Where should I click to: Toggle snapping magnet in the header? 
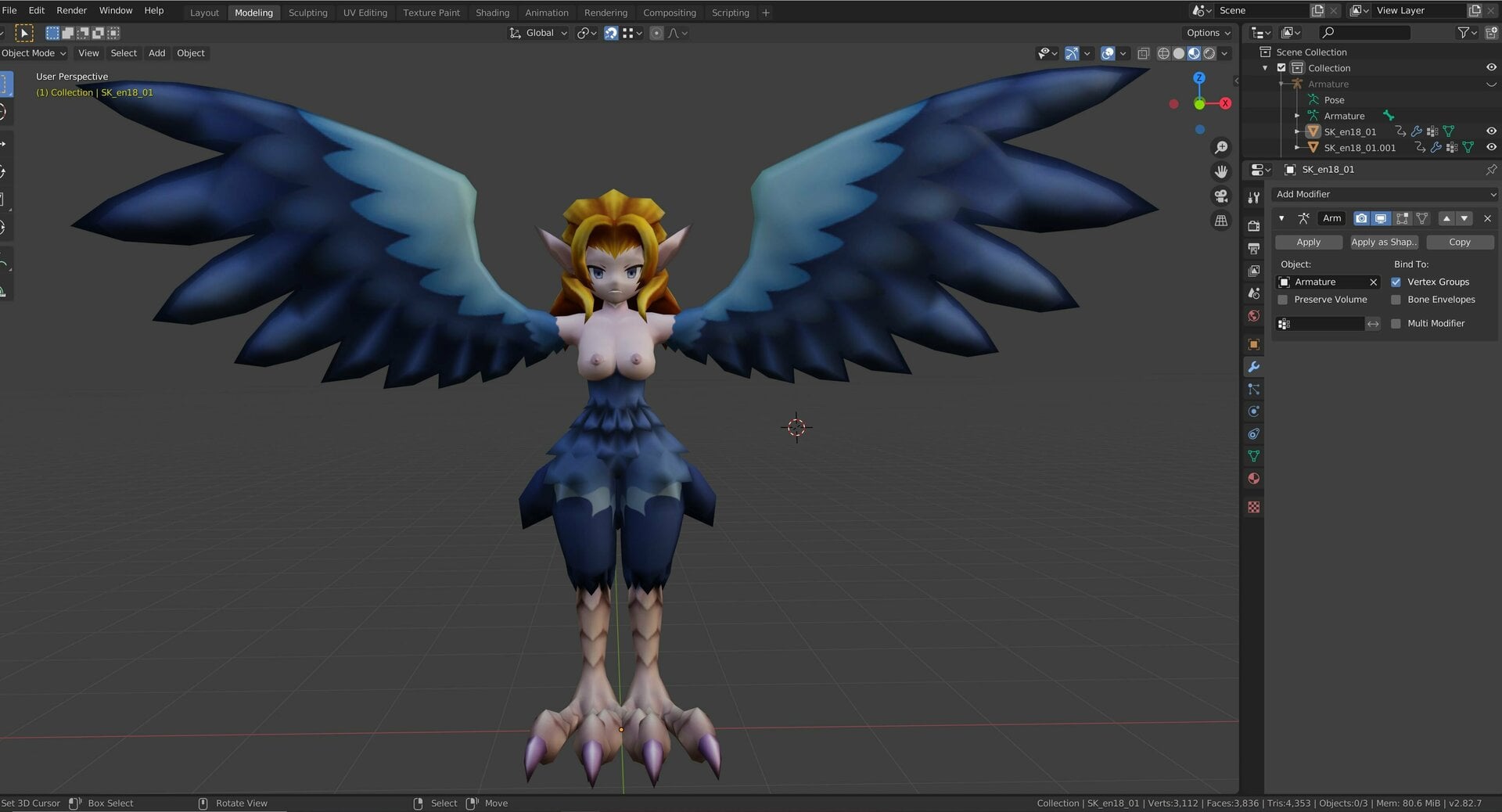click(x=611, y=33)
